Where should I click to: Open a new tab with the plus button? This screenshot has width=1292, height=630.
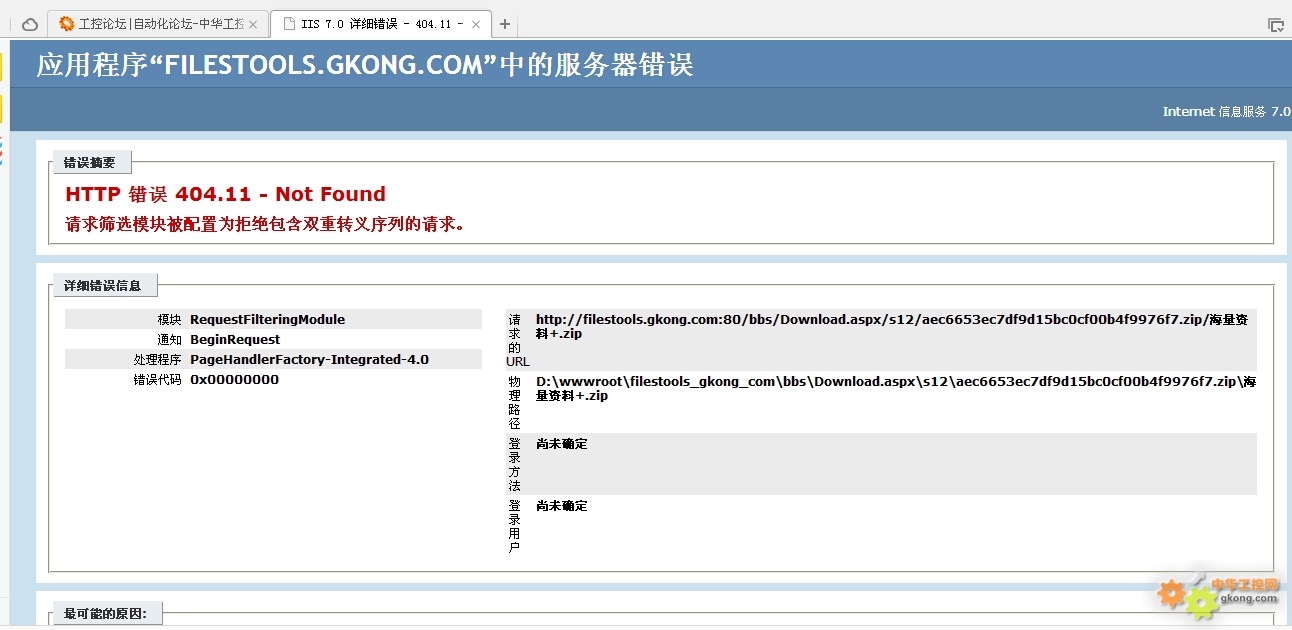[505, 24]
